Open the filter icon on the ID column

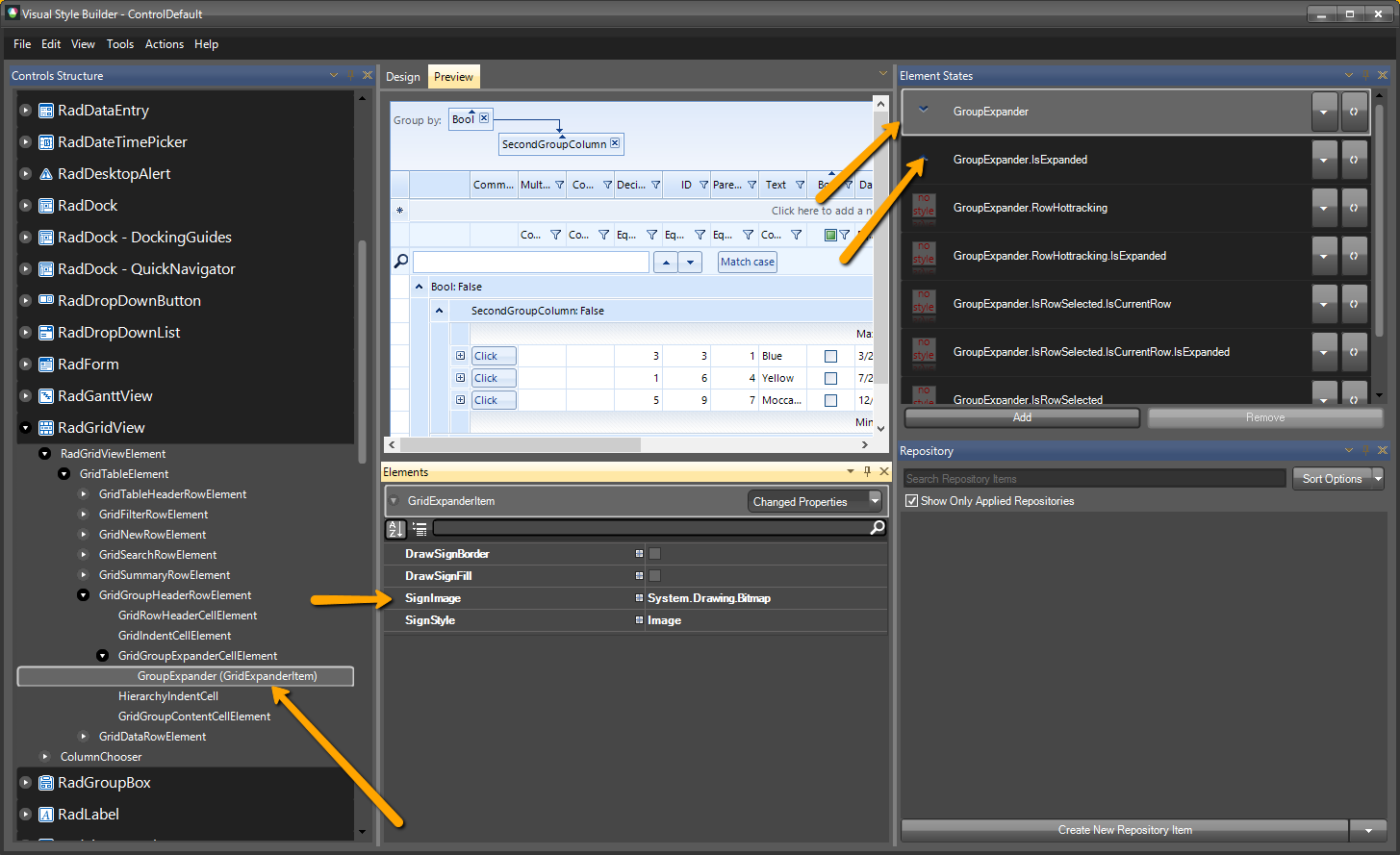(703, 185)
